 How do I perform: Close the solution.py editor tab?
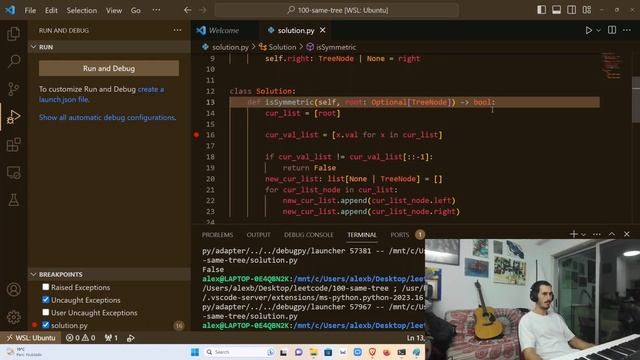[322, 30]
